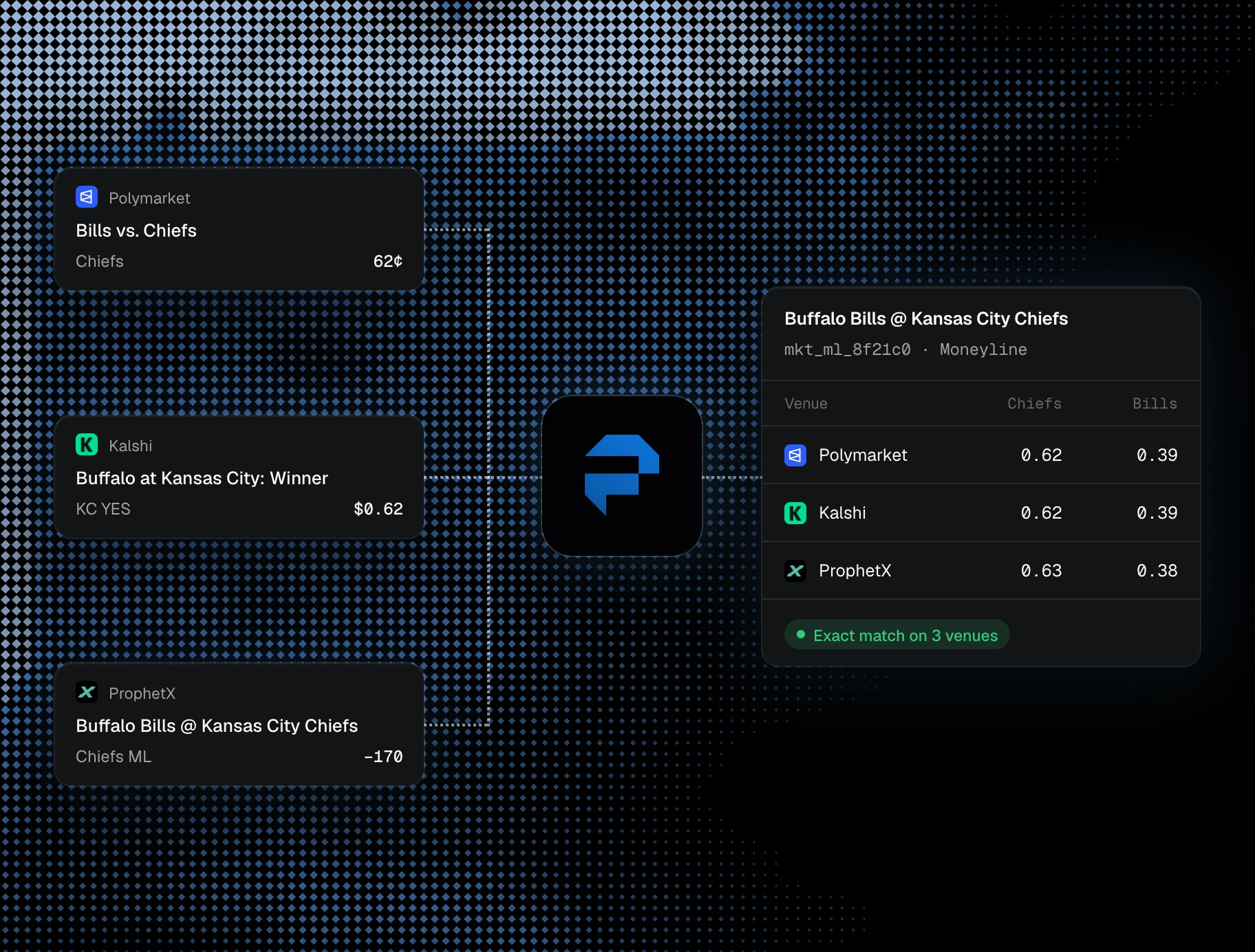Click the green dot in the exact match badge
Screen dimensions: 1255x952
click(x=801, y=635)
